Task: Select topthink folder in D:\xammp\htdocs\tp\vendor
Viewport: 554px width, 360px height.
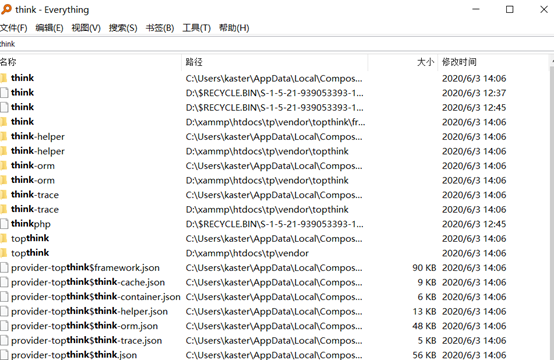Action: 30,253
